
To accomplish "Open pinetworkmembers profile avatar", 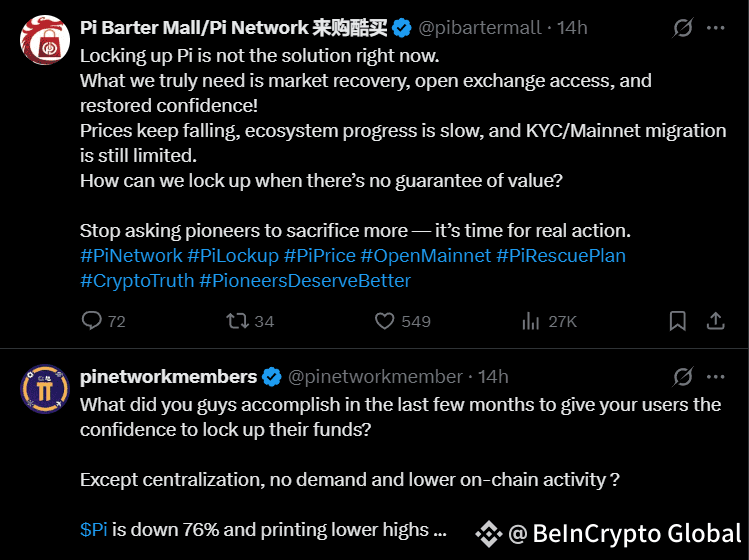I will [x=45, y=389].
